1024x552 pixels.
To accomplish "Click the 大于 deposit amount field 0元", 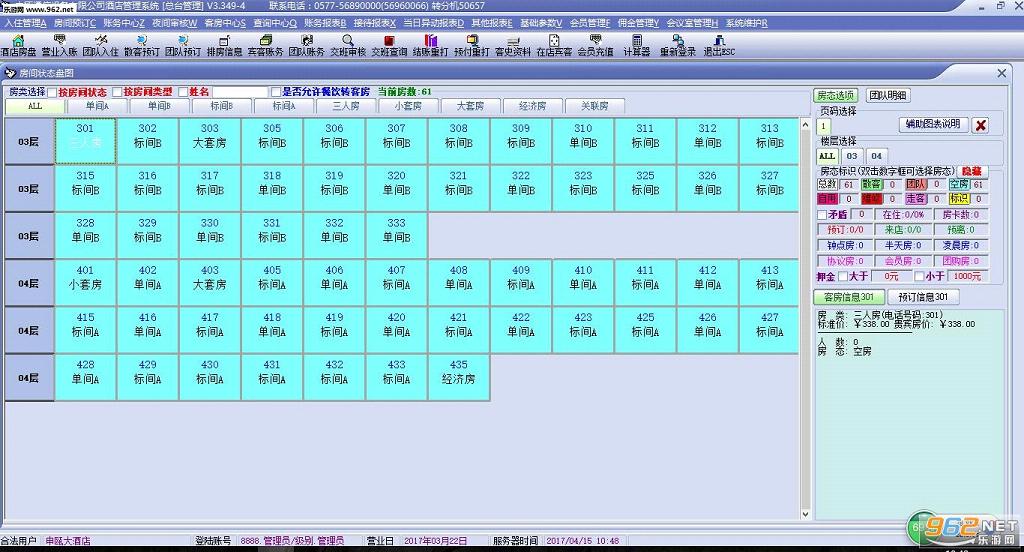I will [891, 276].
